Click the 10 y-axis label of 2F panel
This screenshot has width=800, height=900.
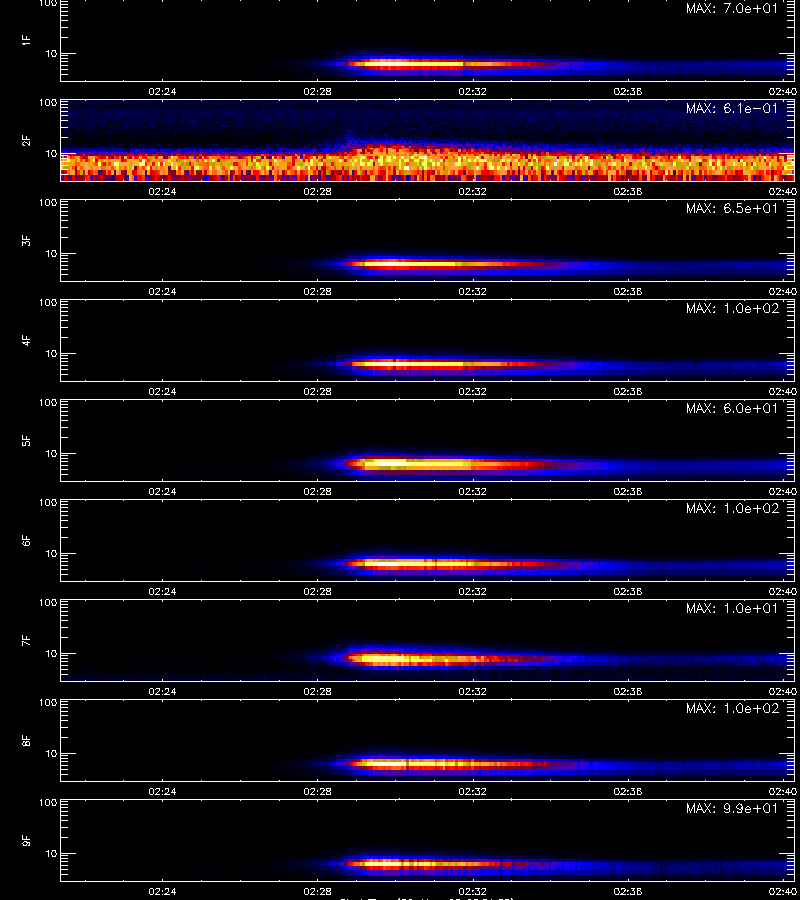pos(51,153)
